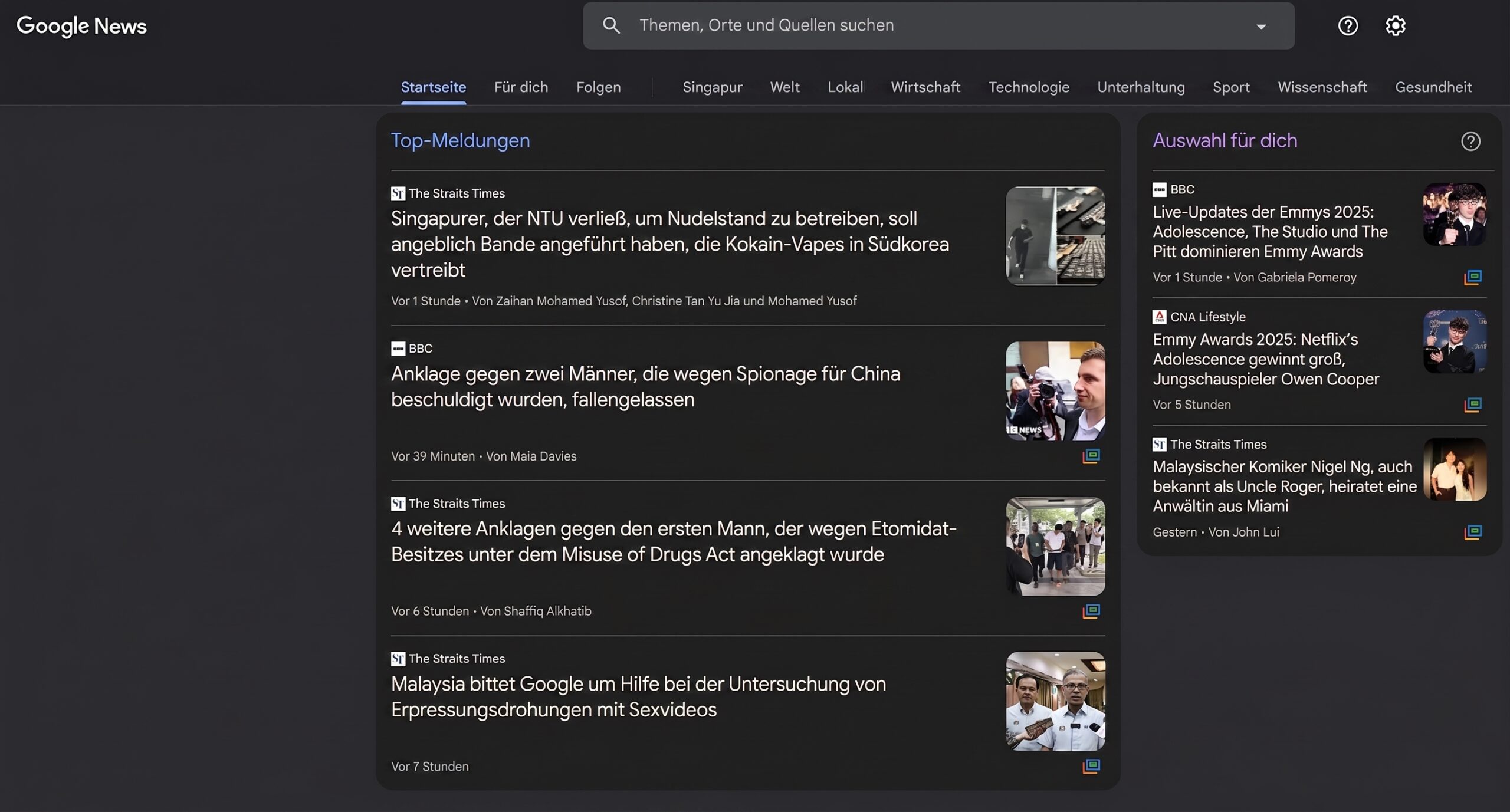Open the search options dropdown arrow
Viewport: 1510px width, 812px height.
pos(1261,26)
